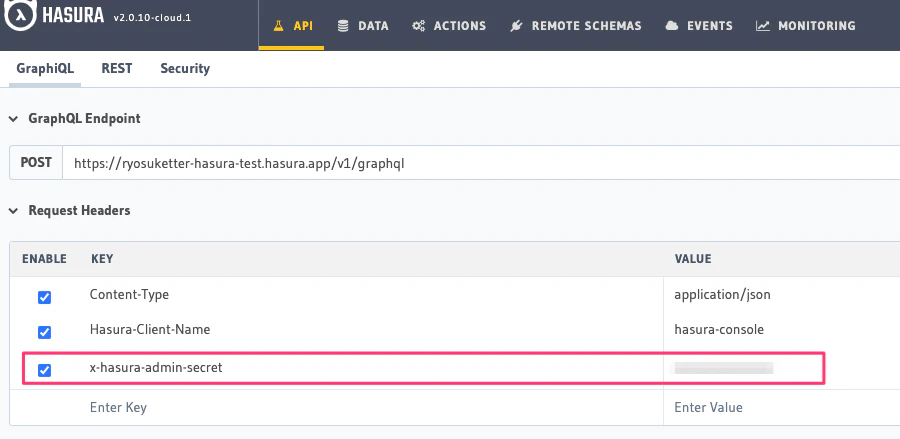Viewport: 900px width, 439px height.
Task: Open the Security sub-tab
Action: [185, 68]
